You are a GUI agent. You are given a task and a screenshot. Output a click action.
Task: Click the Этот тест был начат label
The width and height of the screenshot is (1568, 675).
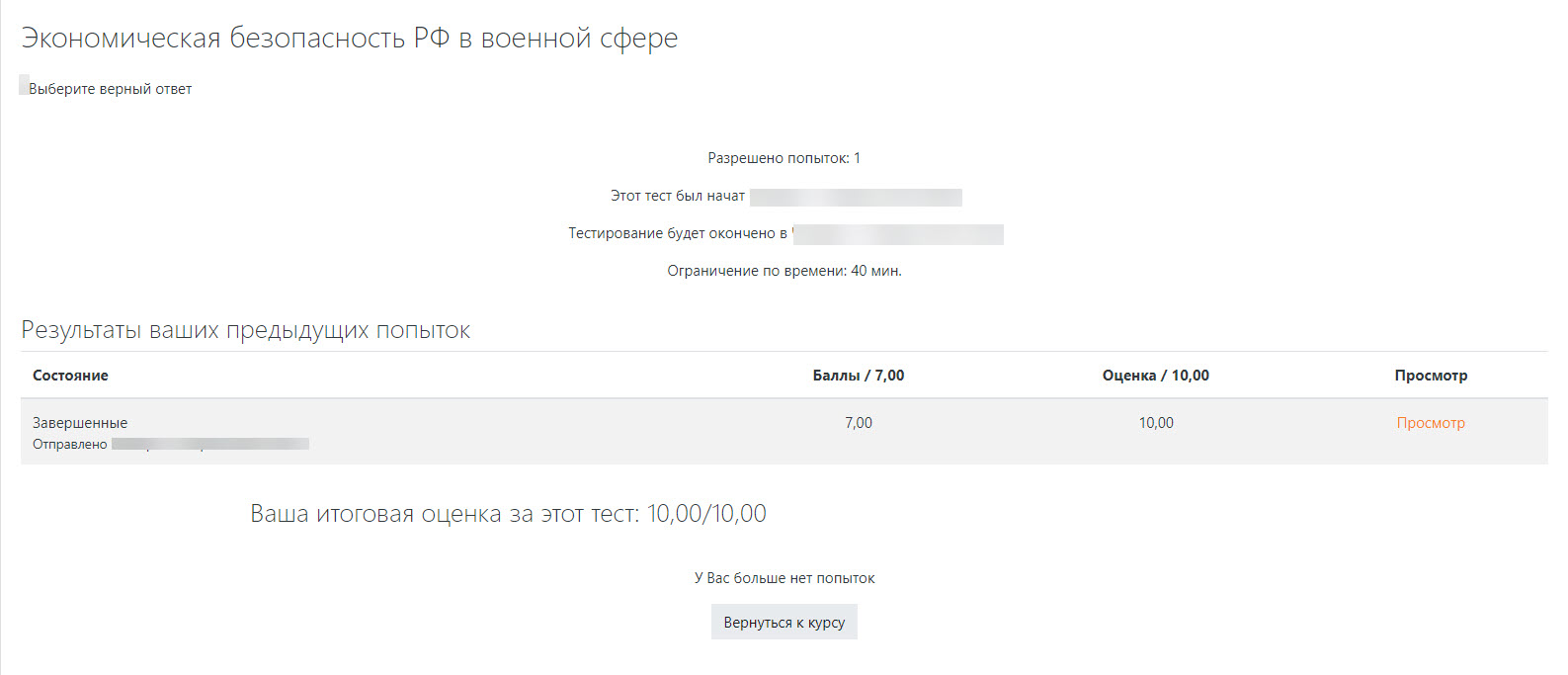click(677, 196)
